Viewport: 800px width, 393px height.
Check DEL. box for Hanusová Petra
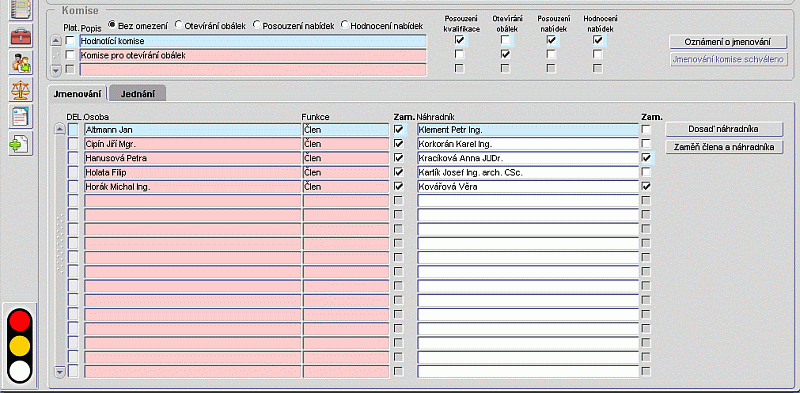click(73, 158)
